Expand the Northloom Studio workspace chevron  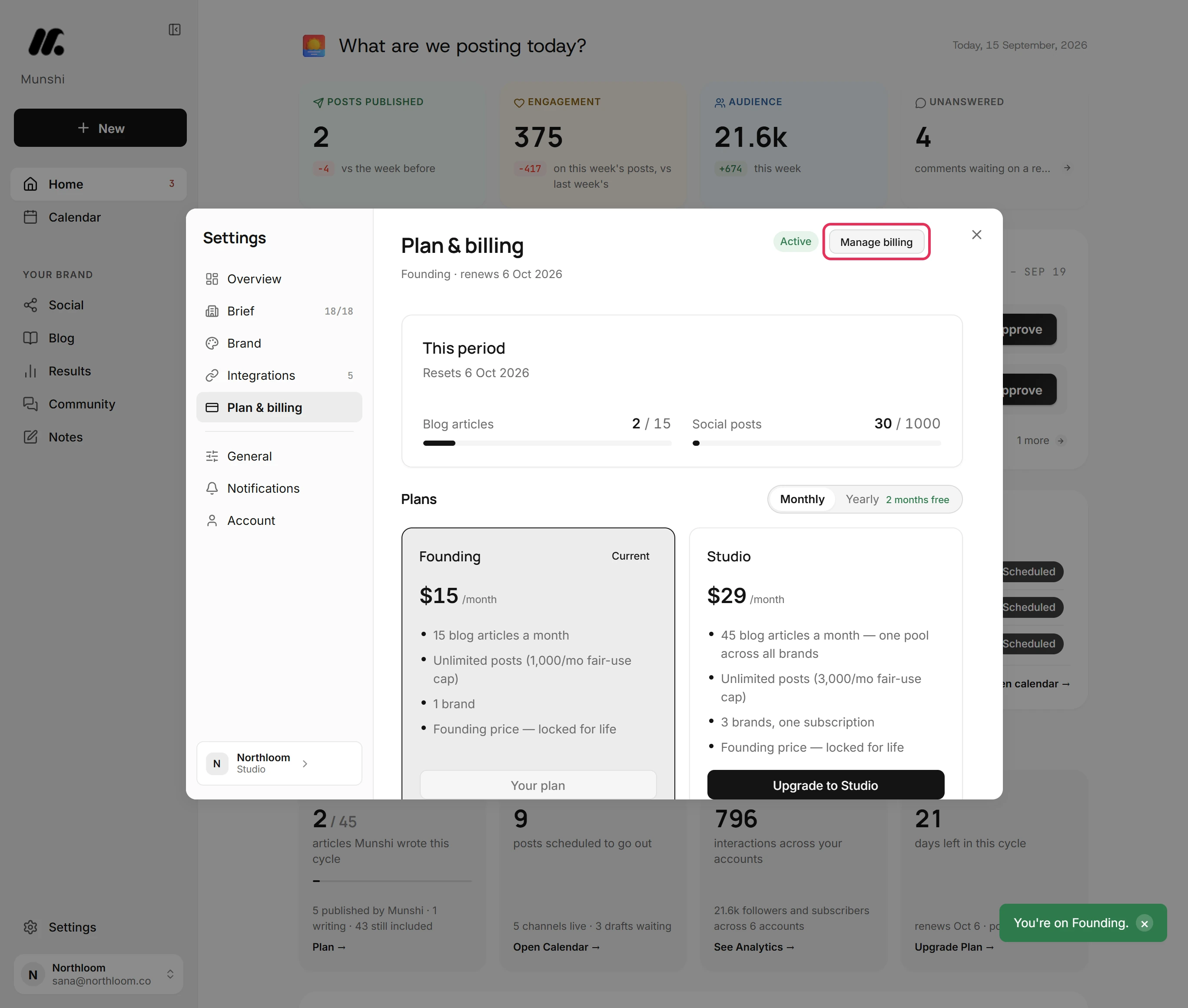[305, 763]
